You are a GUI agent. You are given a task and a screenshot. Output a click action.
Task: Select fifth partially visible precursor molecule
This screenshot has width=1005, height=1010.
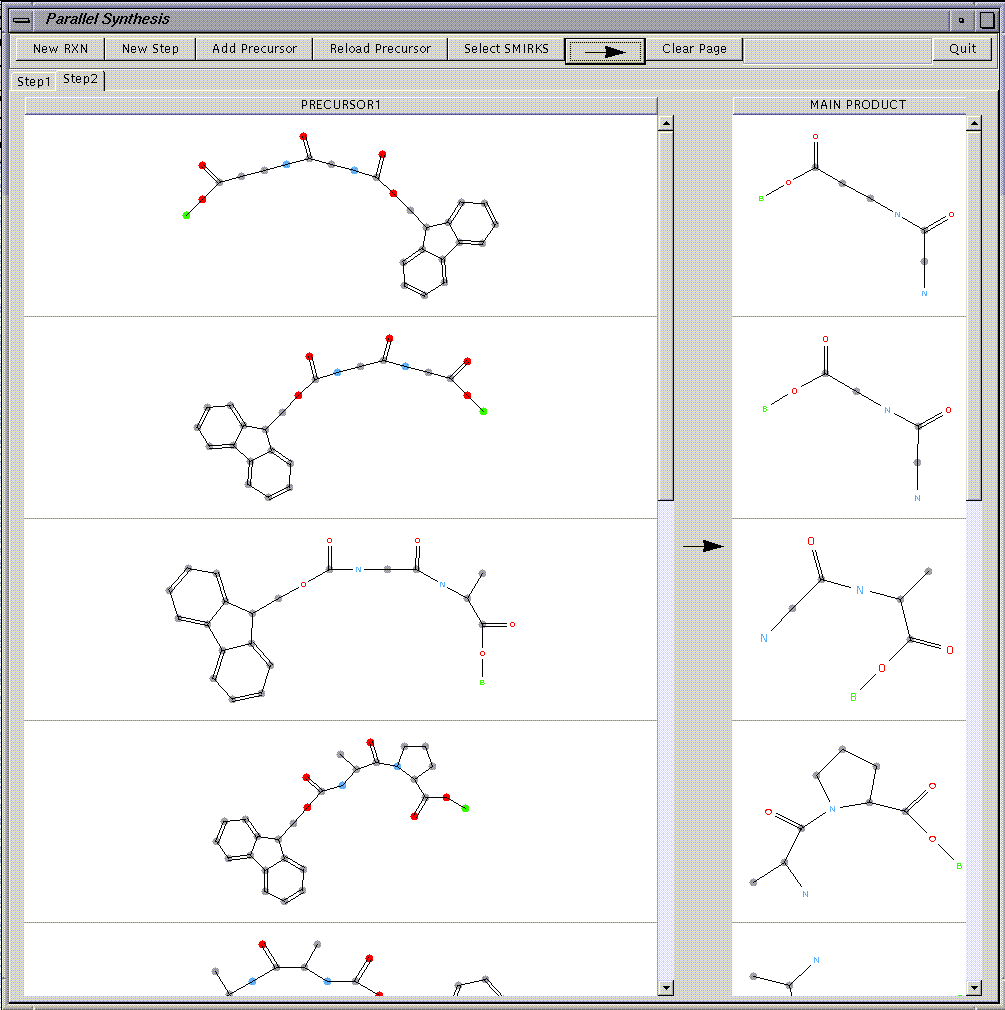pos(341,960)
